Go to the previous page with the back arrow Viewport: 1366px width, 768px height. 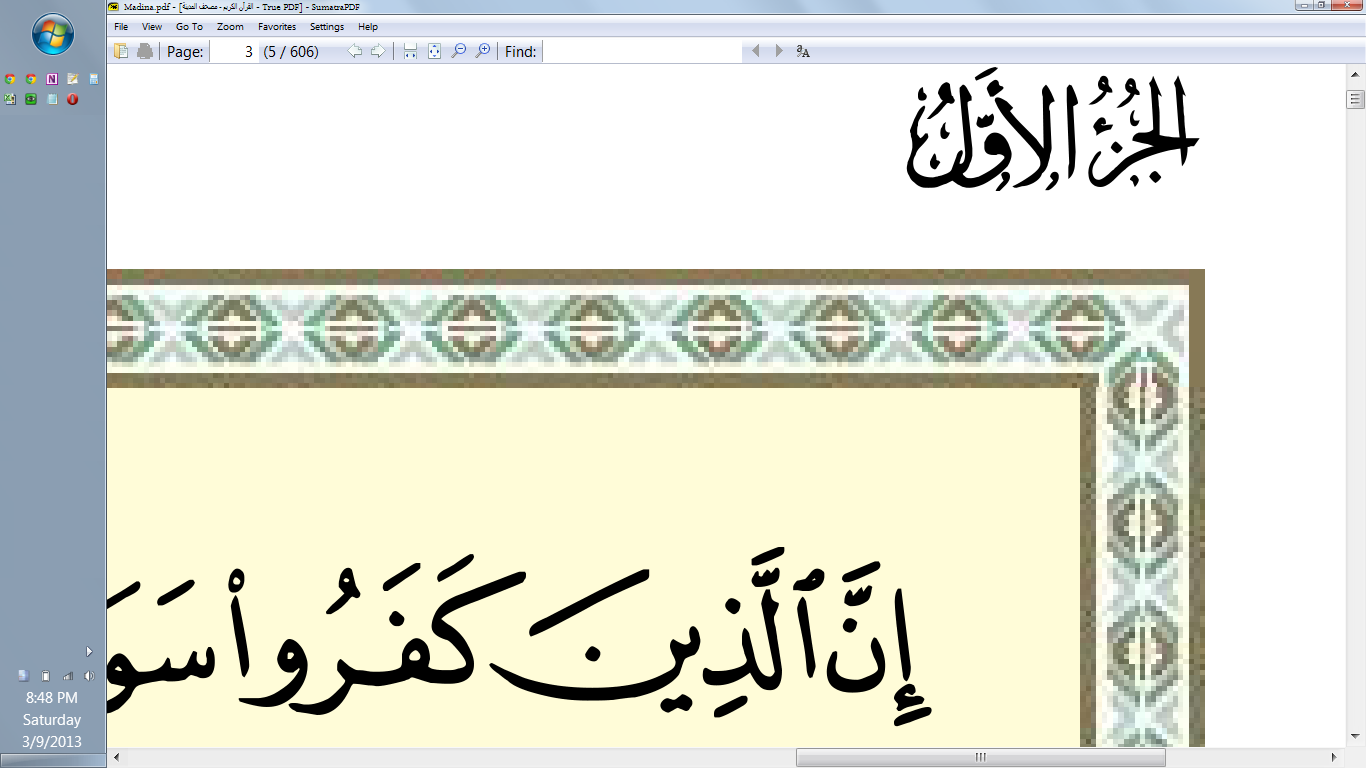pos(354,51)
